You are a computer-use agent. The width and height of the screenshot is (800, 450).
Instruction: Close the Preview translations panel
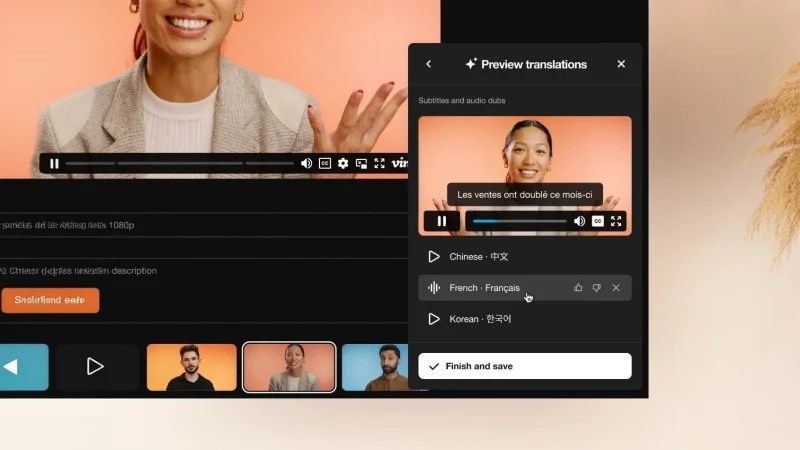[x=621, y=64]
